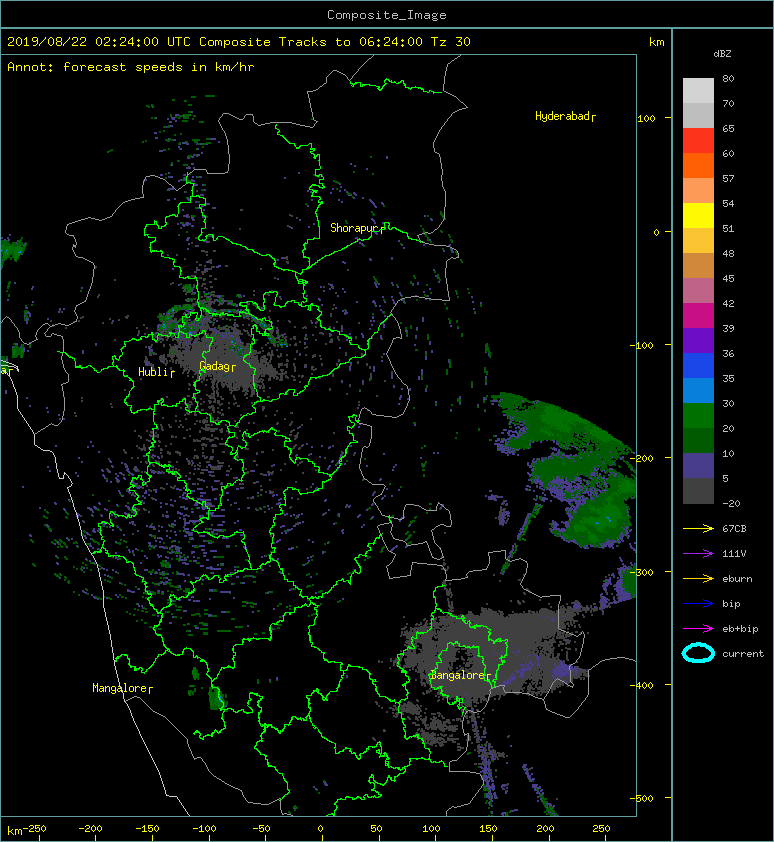Pick the bright yellow dBZ swatch
The height and width of the screenshot is (842, 774).
pos(698,216)
